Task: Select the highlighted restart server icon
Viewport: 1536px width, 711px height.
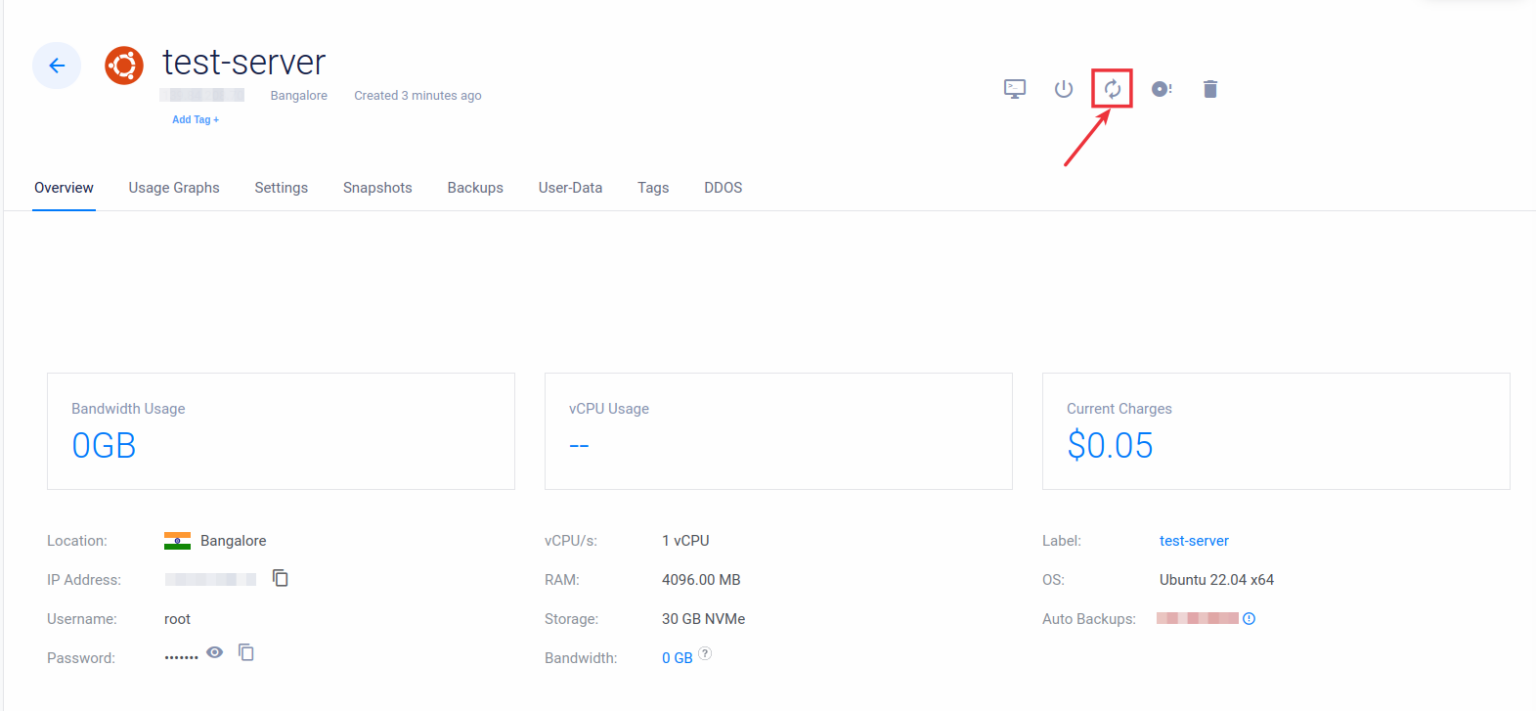Action: pos(1112,88)
